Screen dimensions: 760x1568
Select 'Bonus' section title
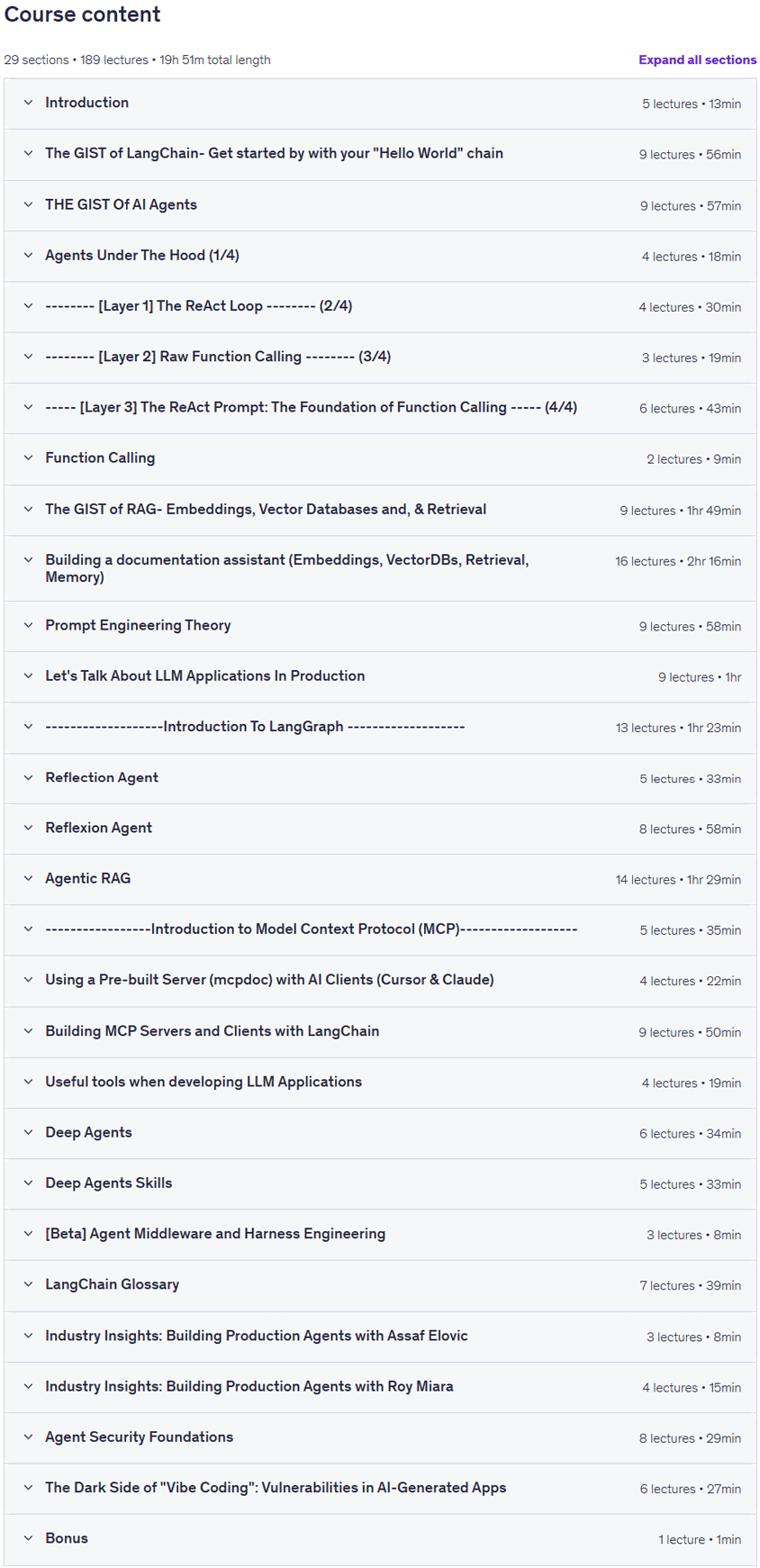pyautogui.click(x=67, y=1538)
